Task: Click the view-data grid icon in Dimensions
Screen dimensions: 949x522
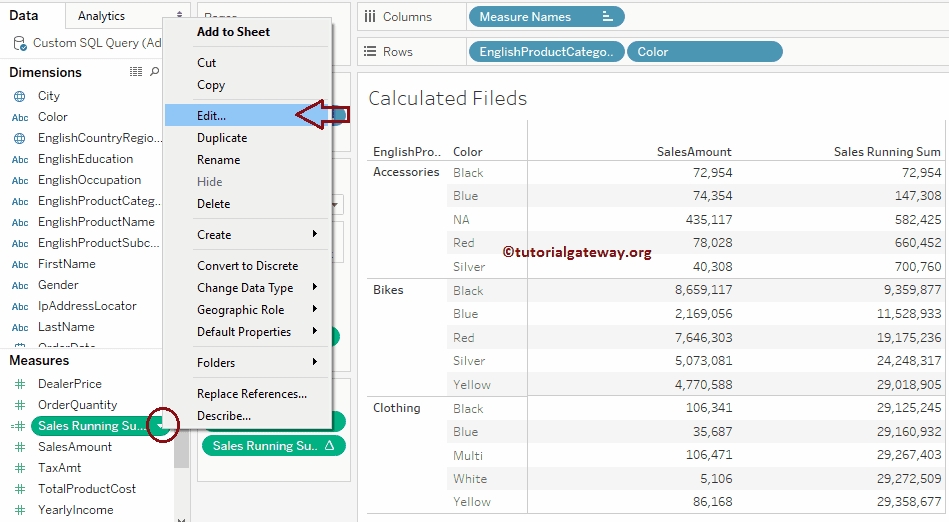Action: click(136, 72)
